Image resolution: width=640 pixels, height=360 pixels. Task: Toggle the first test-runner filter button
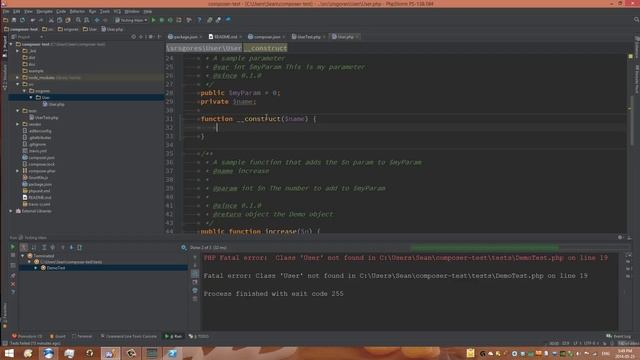pos(24,247)
